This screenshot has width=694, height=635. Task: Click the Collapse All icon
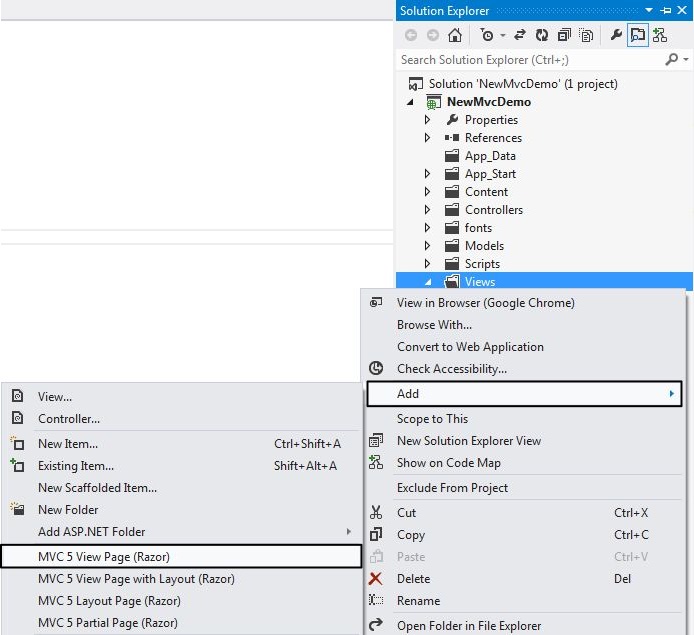pos(564,35)
